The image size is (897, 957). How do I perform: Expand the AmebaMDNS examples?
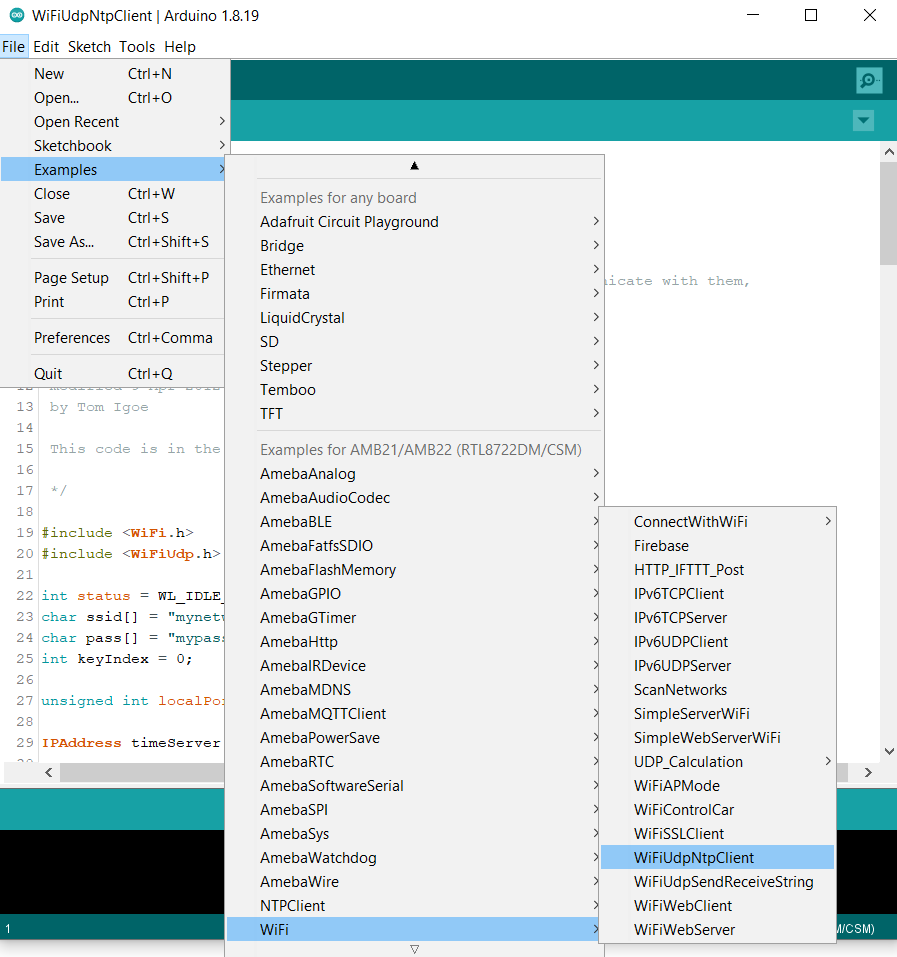pyautogui.click(x=414, y=690)
